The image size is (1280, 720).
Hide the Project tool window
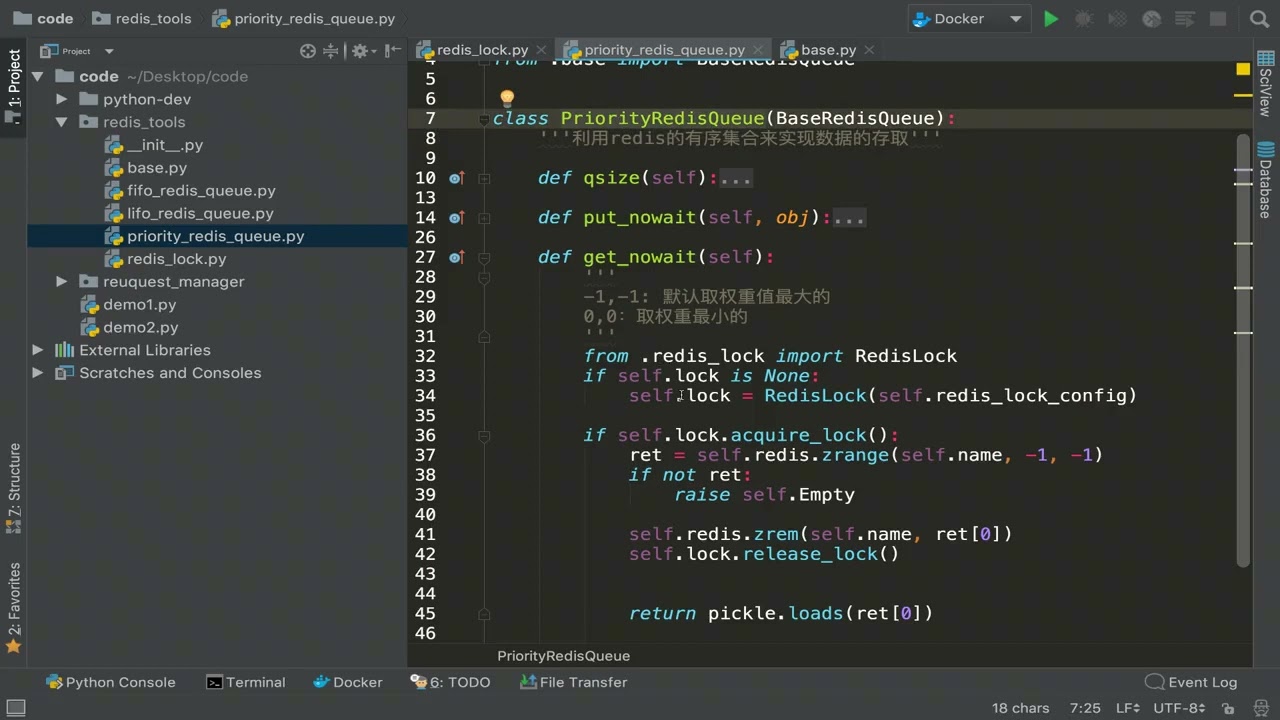click(393, 51)
